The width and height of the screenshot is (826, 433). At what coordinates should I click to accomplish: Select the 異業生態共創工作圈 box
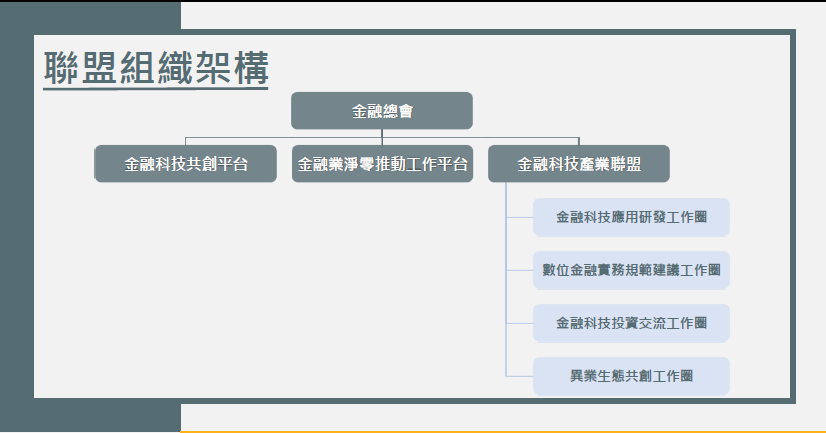pyautogui.click(x=631, y=376)
